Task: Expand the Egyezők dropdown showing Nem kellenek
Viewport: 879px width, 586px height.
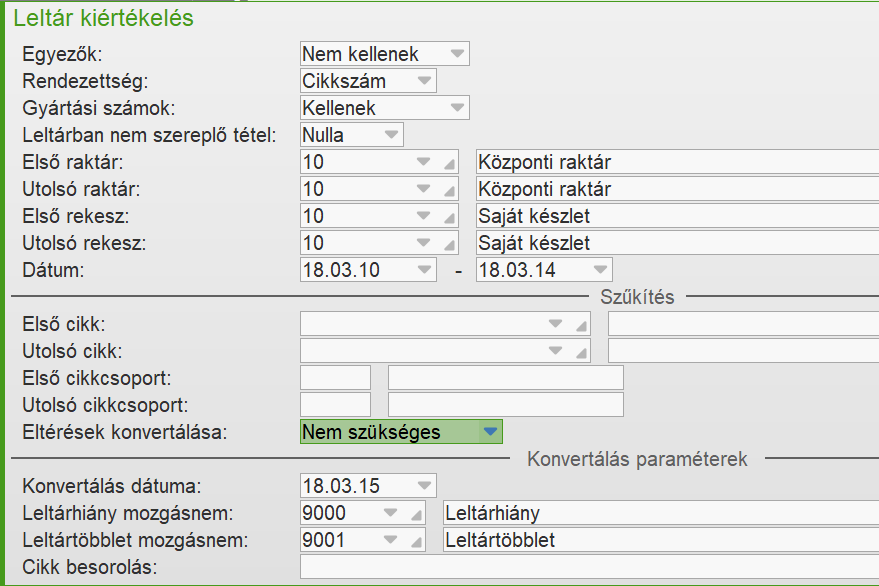Action: tap(456, 54)
